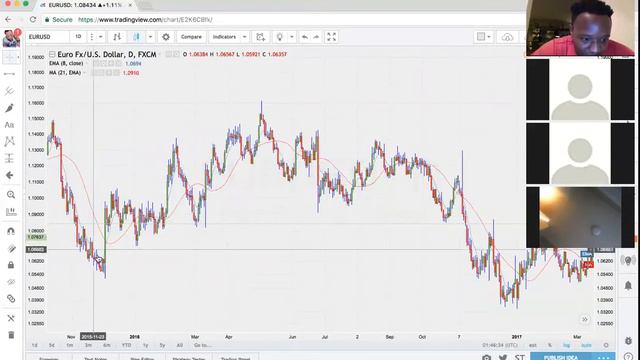The image size is (640, 360).
Task: Select the crosshair cursor tool
Action: [9, 57]
